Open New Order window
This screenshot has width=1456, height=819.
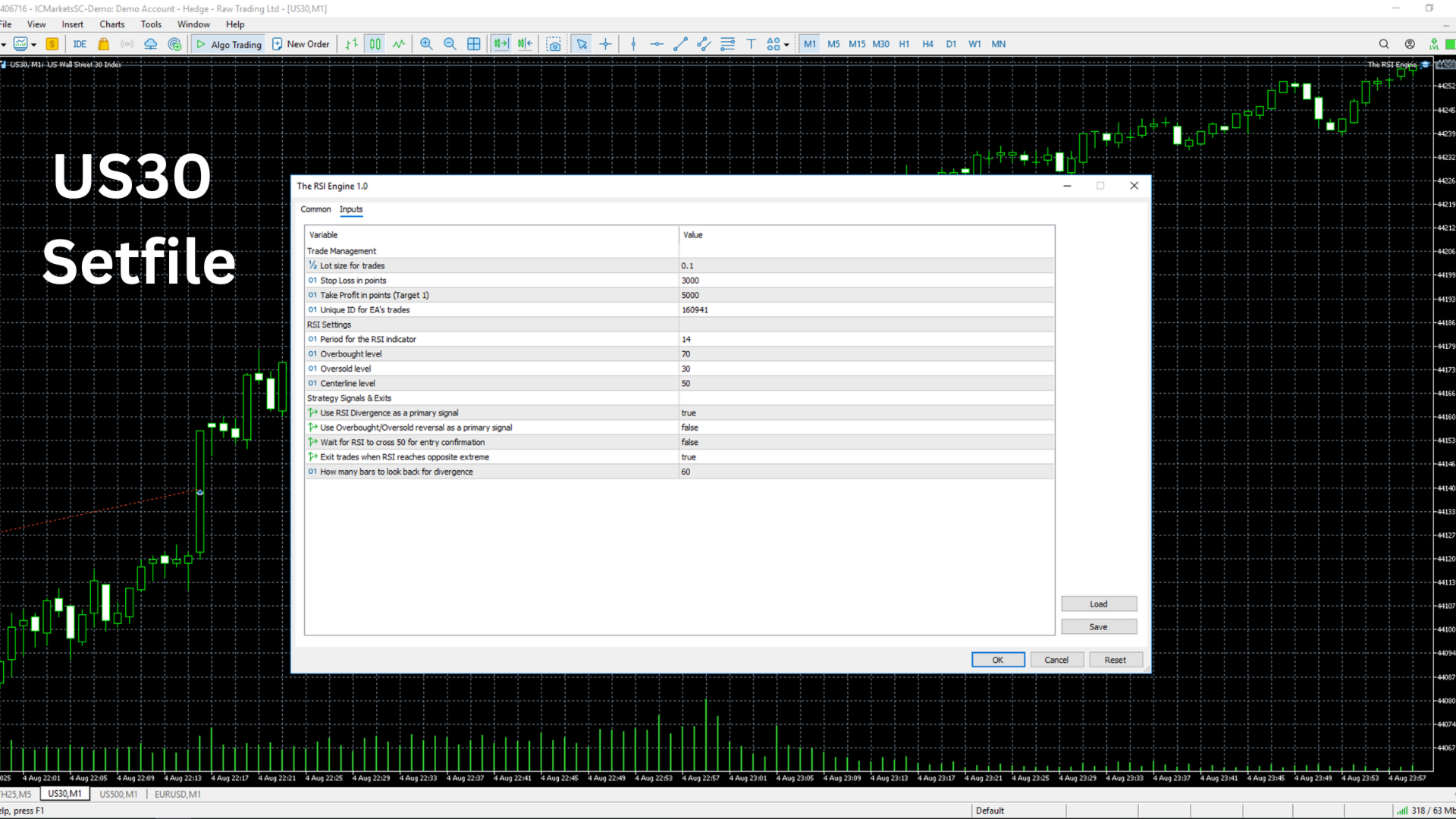point(301,44)
